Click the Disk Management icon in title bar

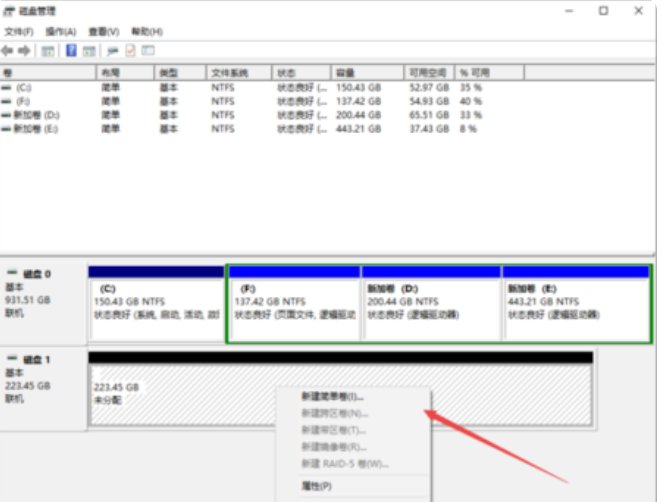click(x=9, y=11)
